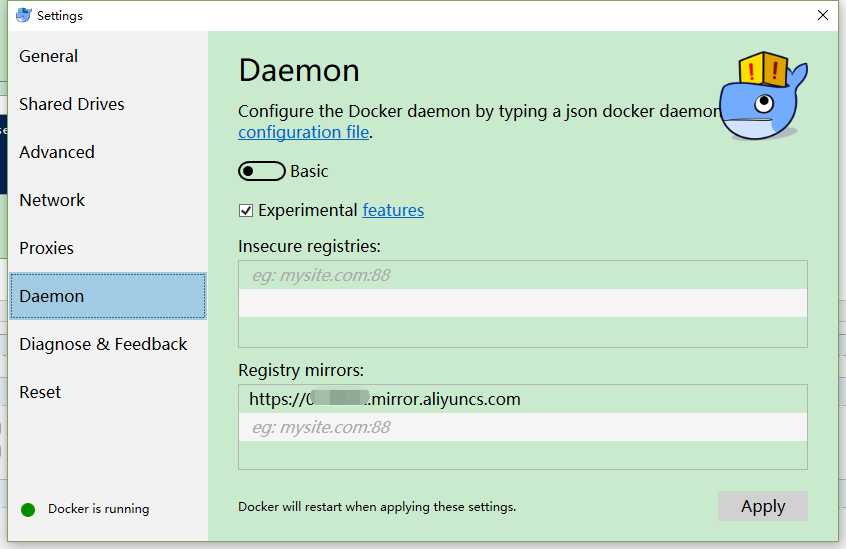Click the Daemon page heading

coord(299,71)
